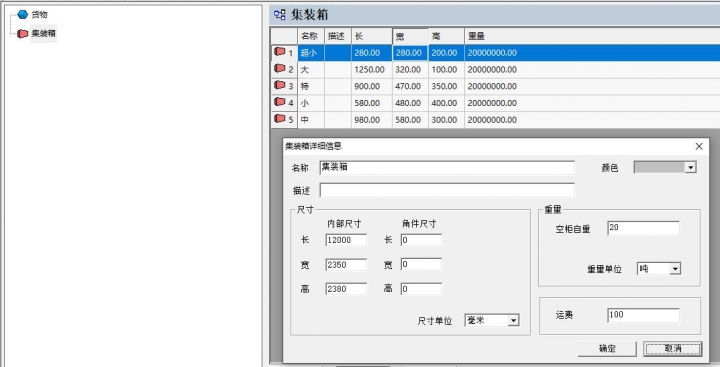Select the row named 中
The width and height of the screenshot is (720, 367).
(495, 120)
